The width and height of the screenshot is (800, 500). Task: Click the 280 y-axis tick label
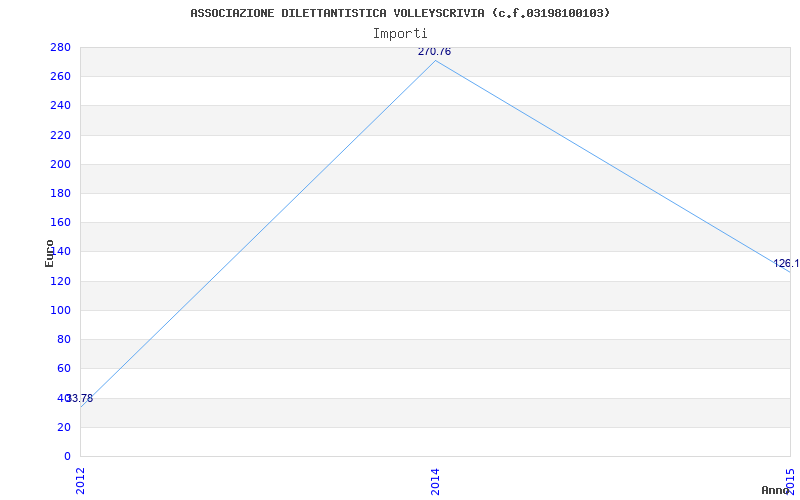[60, 47]
